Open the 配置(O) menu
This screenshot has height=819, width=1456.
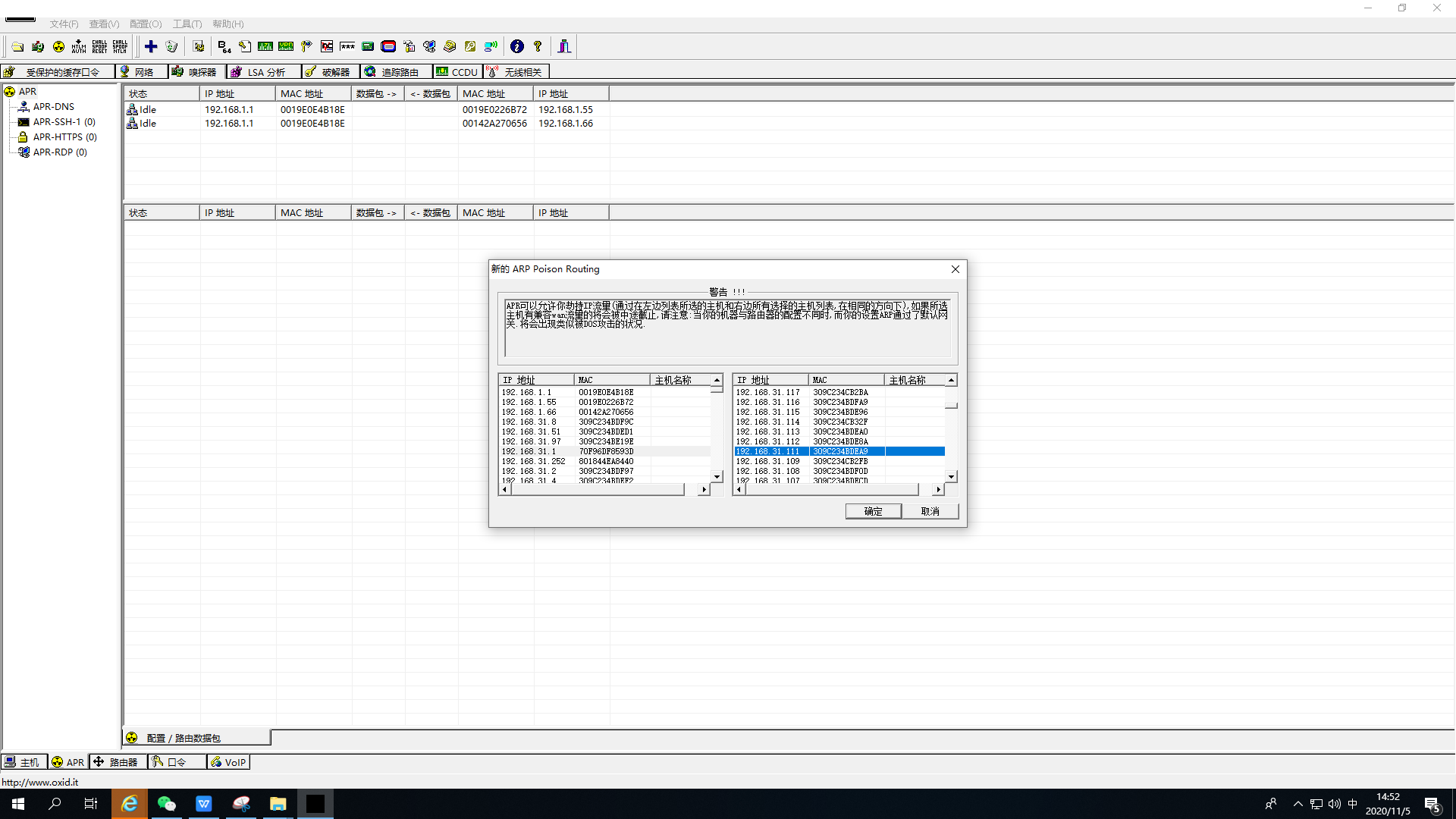click(x=146, y=24)
